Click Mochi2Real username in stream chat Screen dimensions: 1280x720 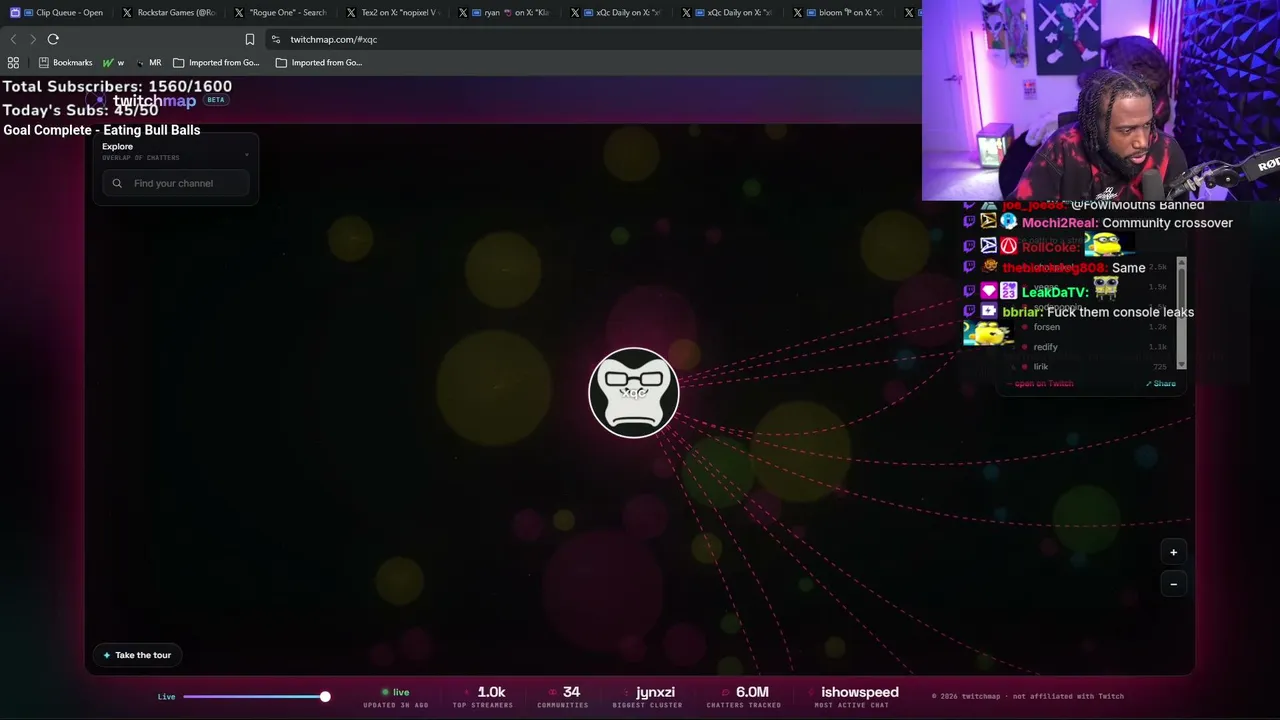click(1060, 223)
